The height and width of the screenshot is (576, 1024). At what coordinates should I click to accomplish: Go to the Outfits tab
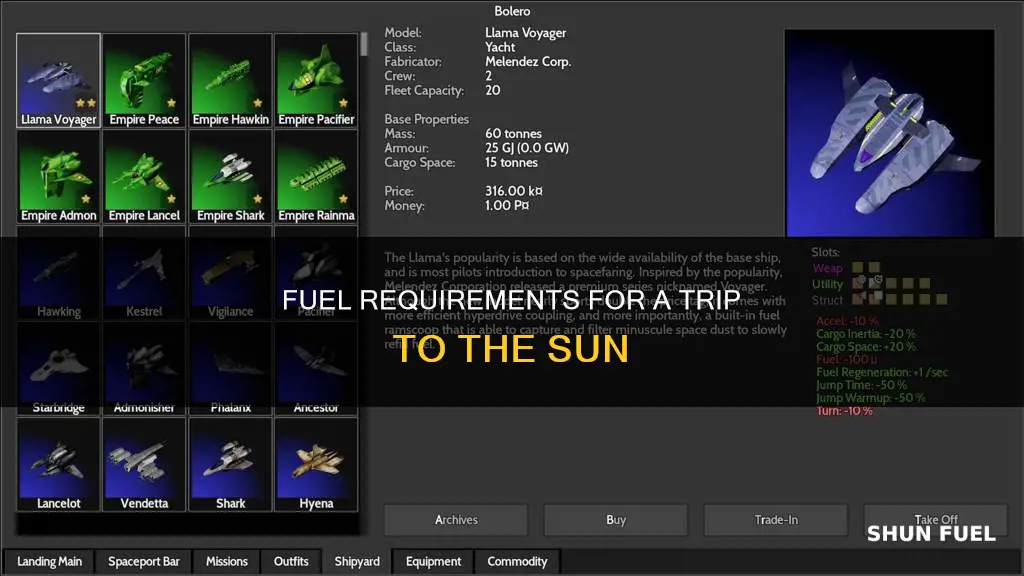[x=291, y=562]
